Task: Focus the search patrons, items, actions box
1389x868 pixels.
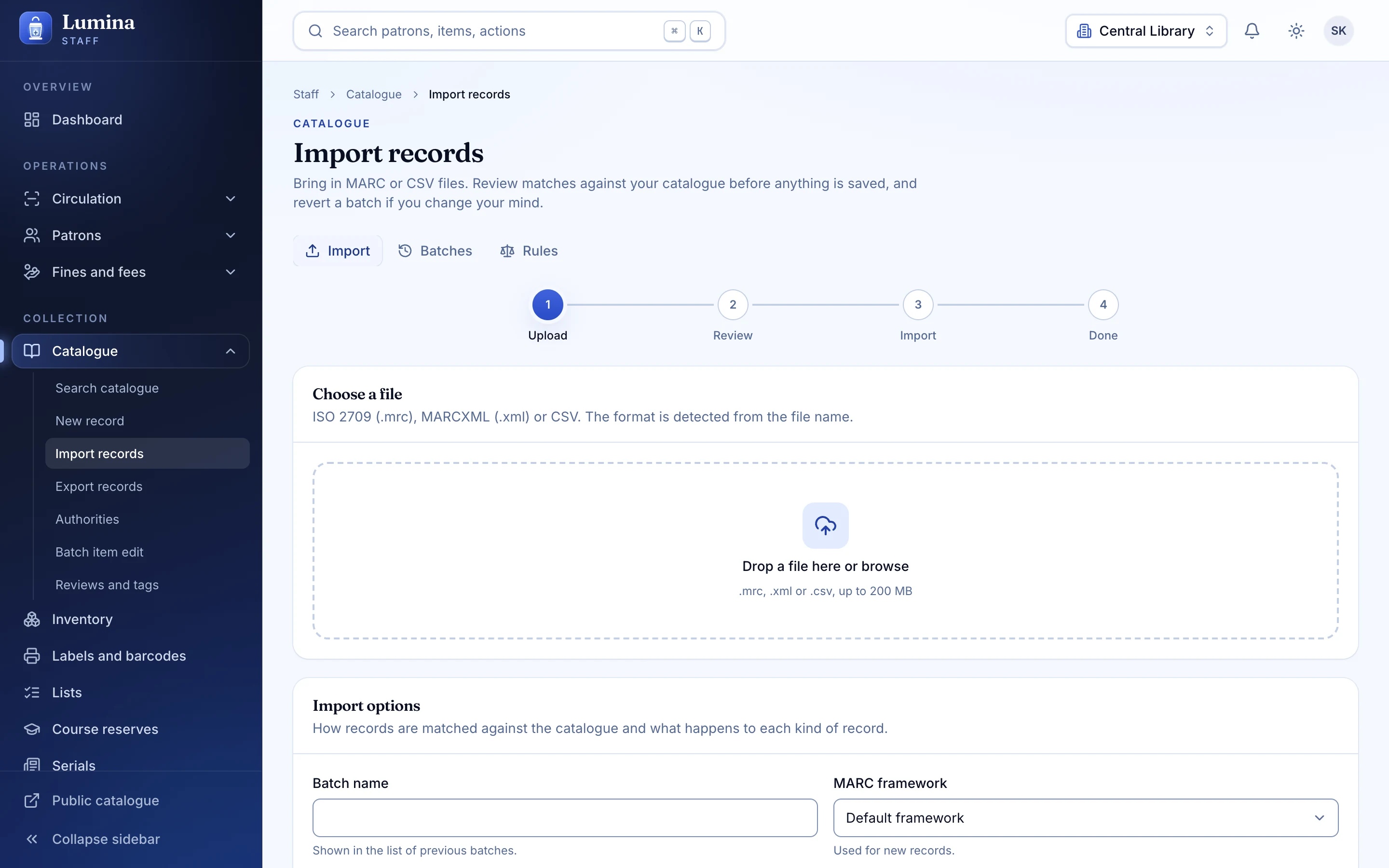Action: pyautogui.click(x=509, y=31)
